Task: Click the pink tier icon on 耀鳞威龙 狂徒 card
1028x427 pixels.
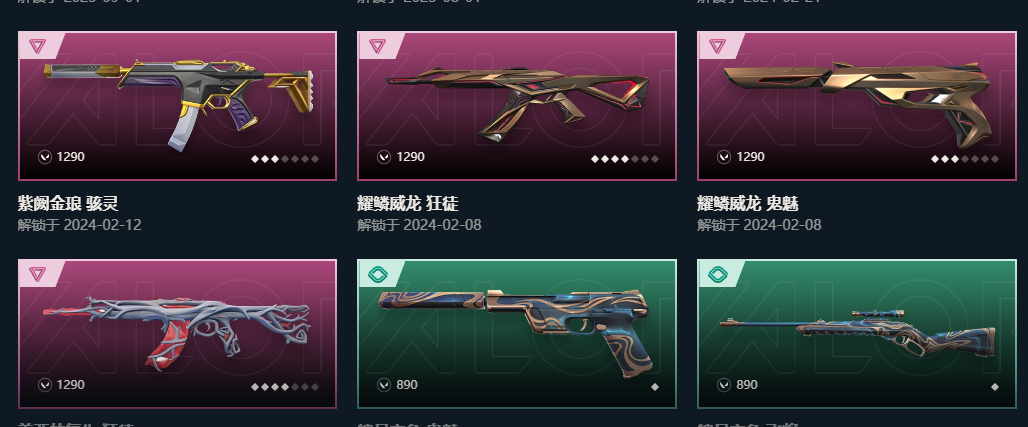Action: pyautogui.click(x=377, y=46)
